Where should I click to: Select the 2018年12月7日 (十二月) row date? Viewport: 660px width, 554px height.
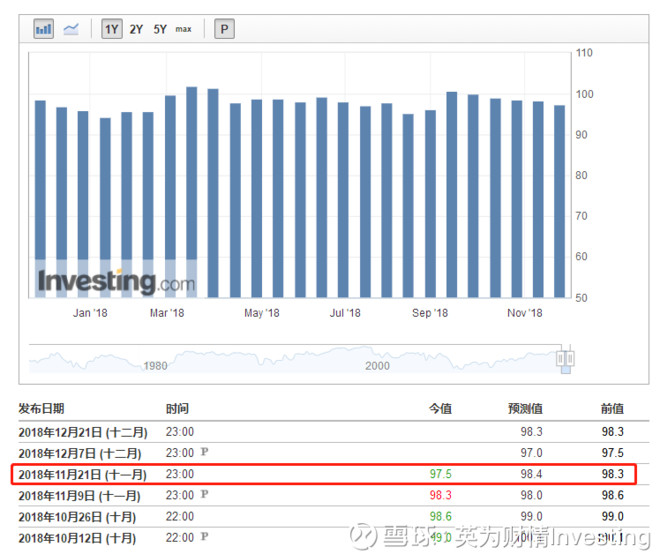tap(80, 453)
